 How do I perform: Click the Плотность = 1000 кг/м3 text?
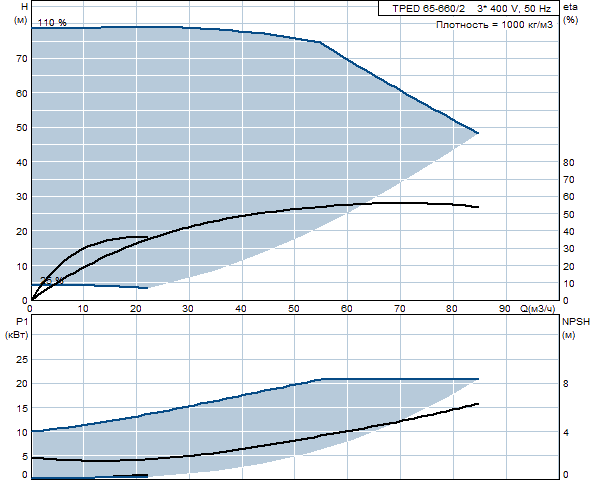[x=494, y=25]
